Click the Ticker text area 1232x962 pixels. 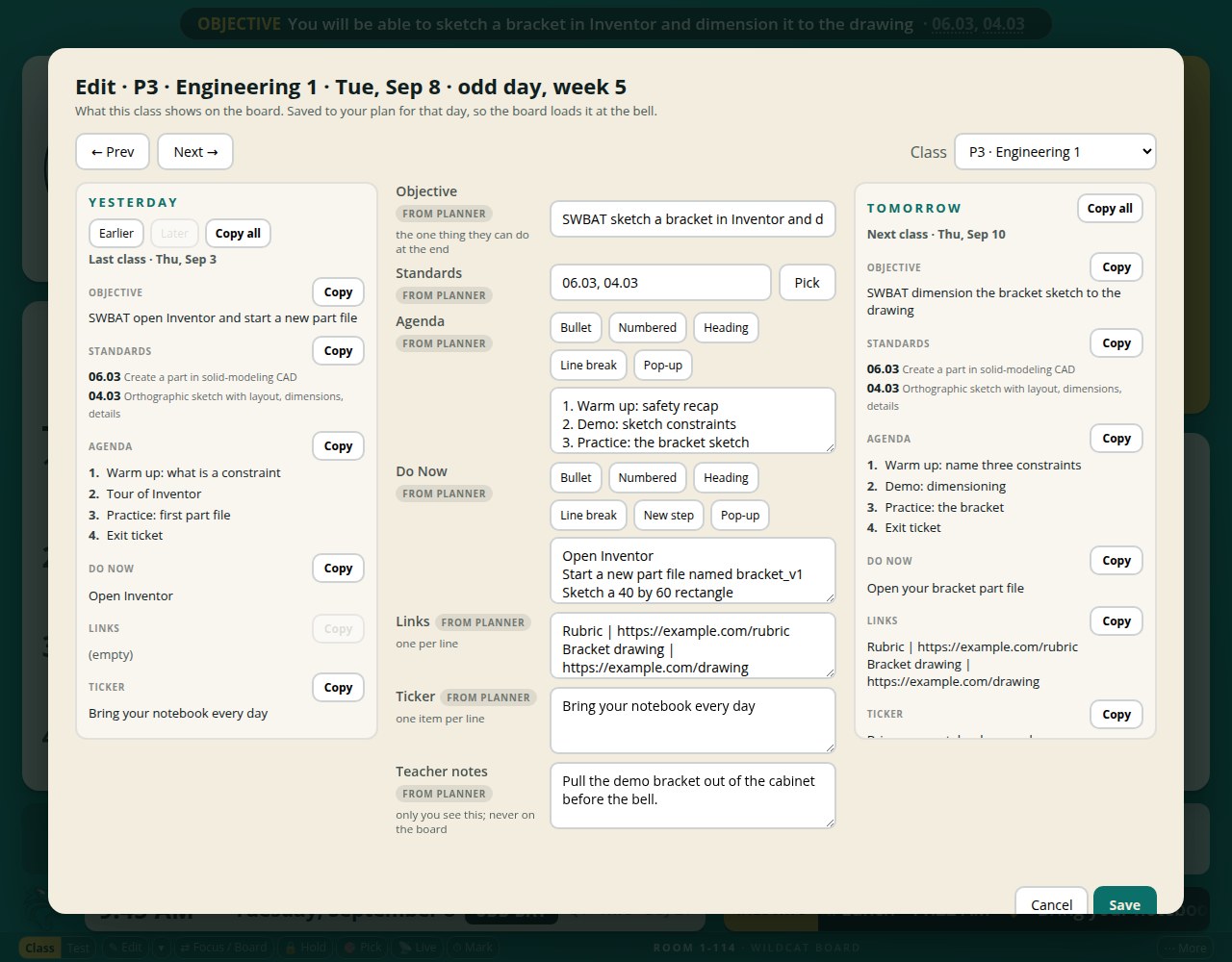693,721
